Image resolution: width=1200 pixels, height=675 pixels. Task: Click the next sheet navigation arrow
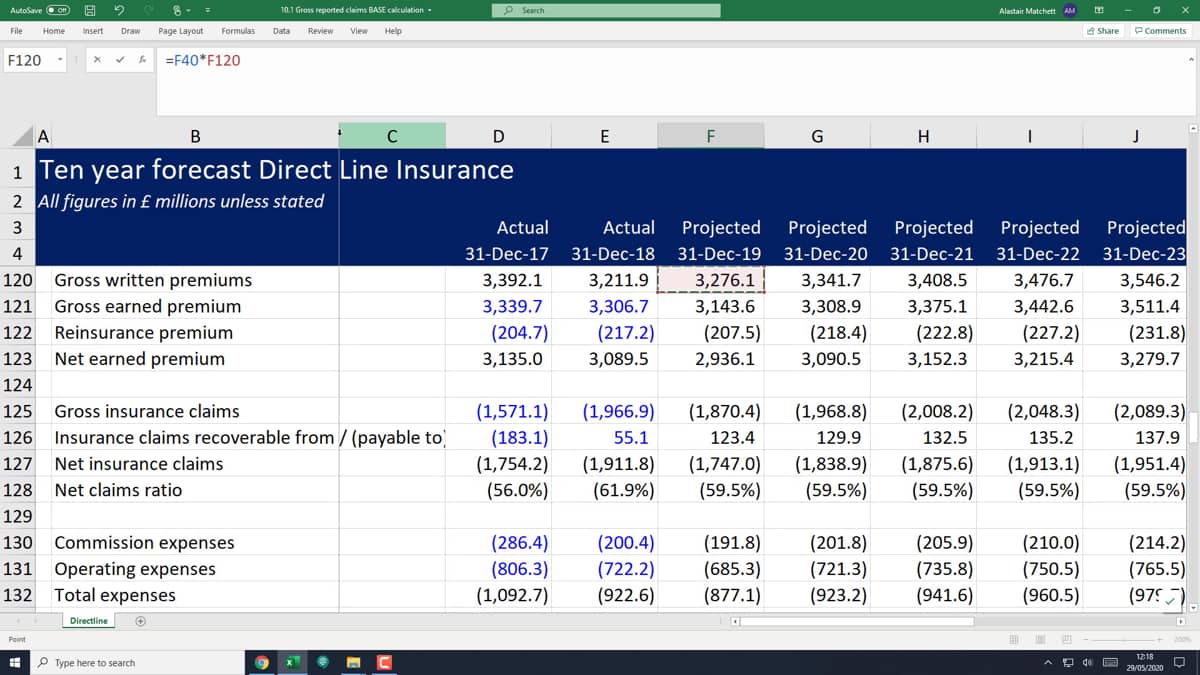[x=37, y=621]
